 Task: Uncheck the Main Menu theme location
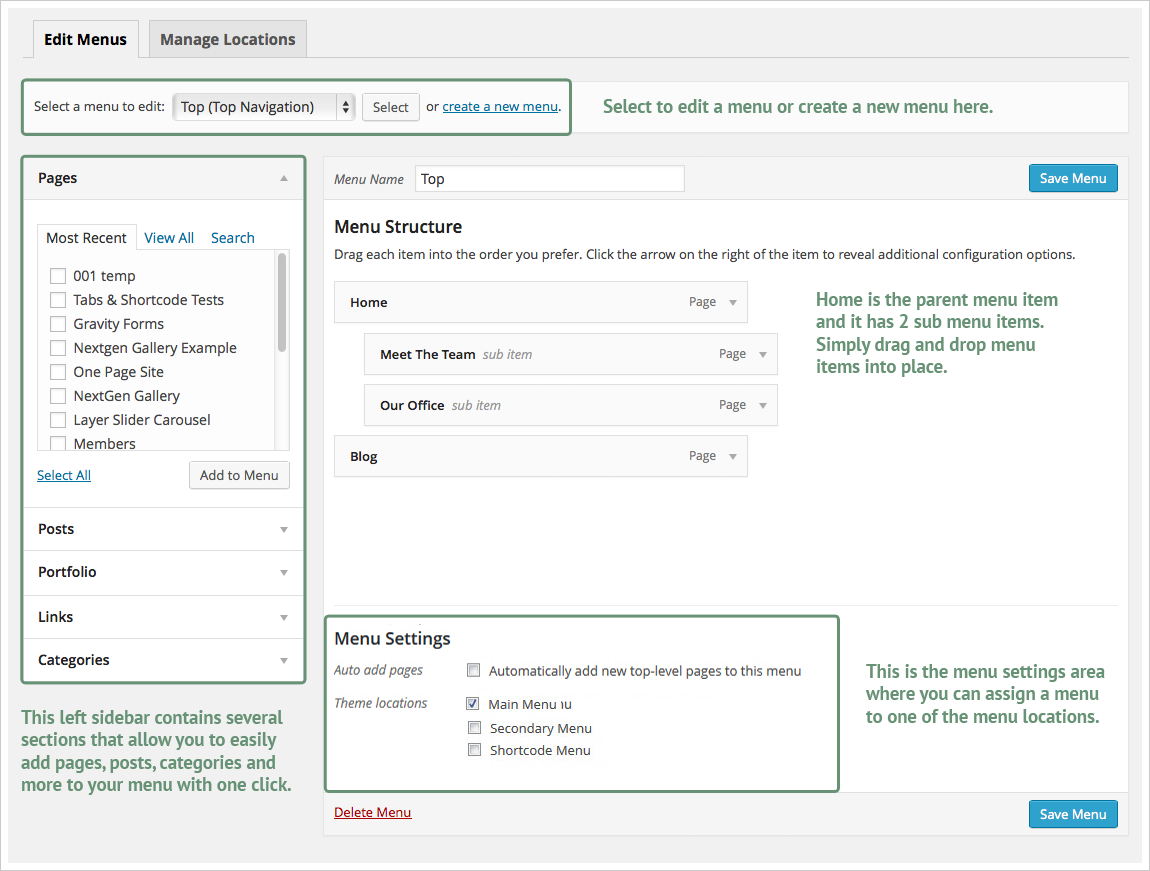point(473,704)
